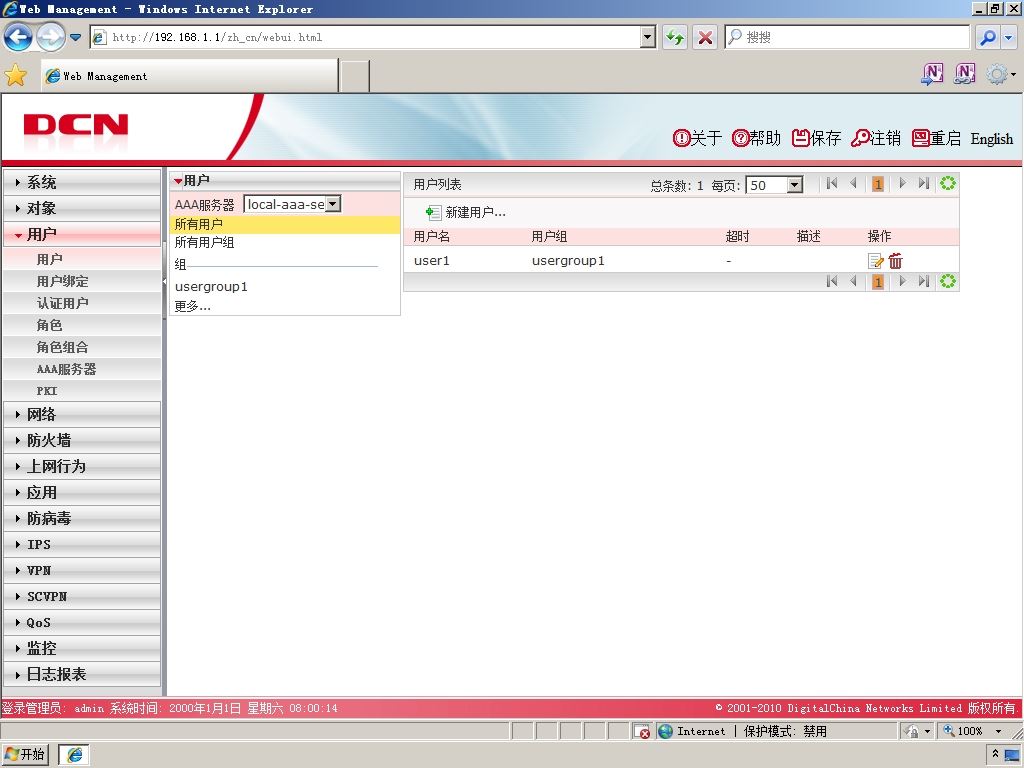Expand the 防病毒 menu section
Screen dimensions: 1024x768
pyautogui.click(x=82, y=519)
